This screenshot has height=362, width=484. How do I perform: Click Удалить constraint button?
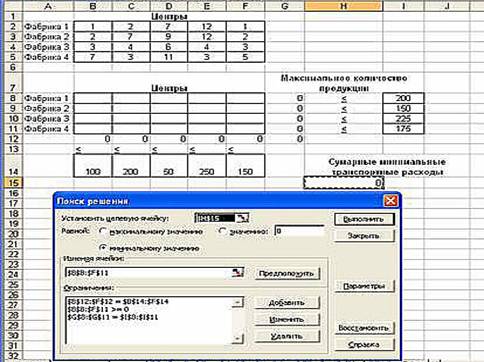(287, 336)
